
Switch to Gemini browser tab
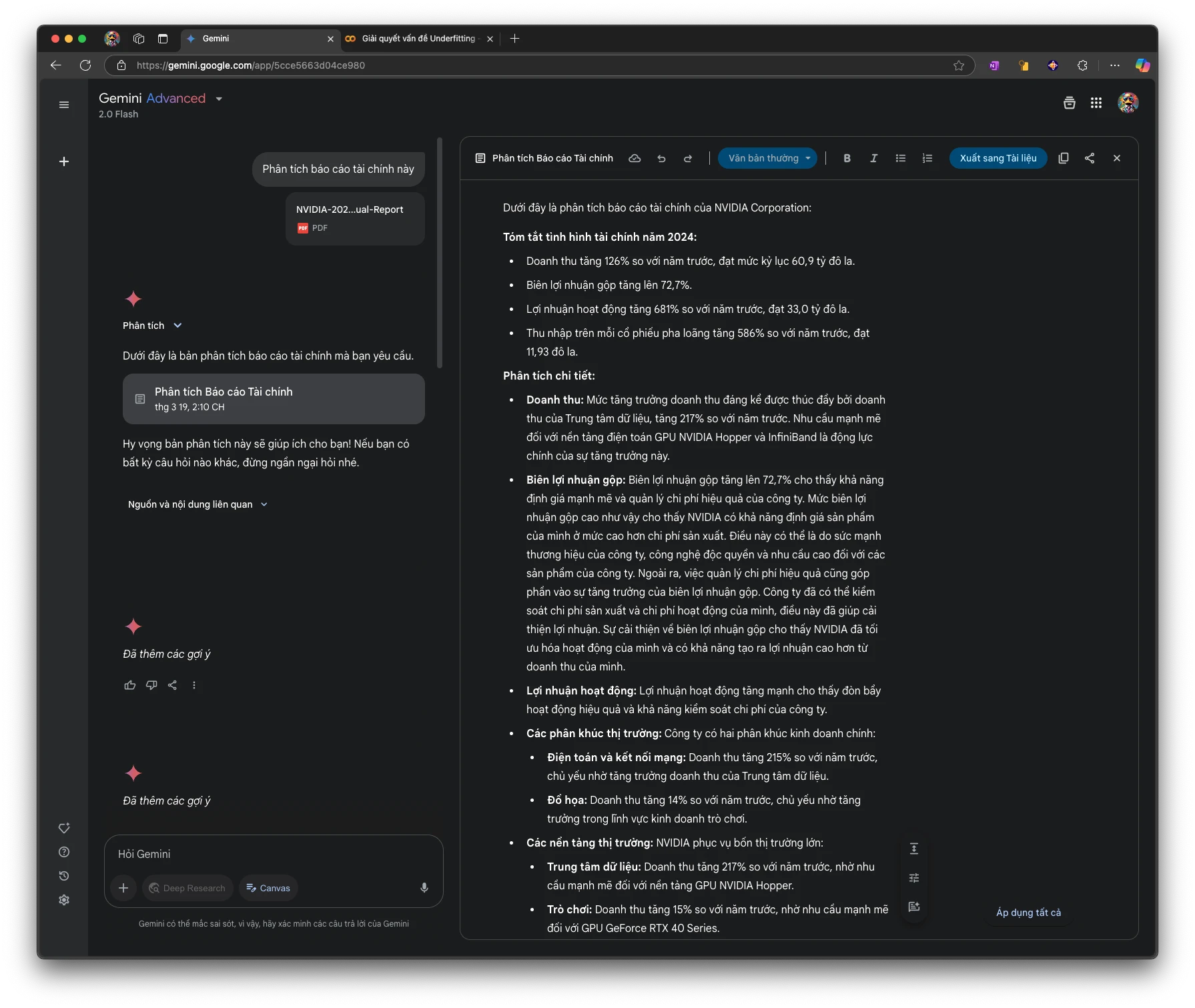[260, 39]
